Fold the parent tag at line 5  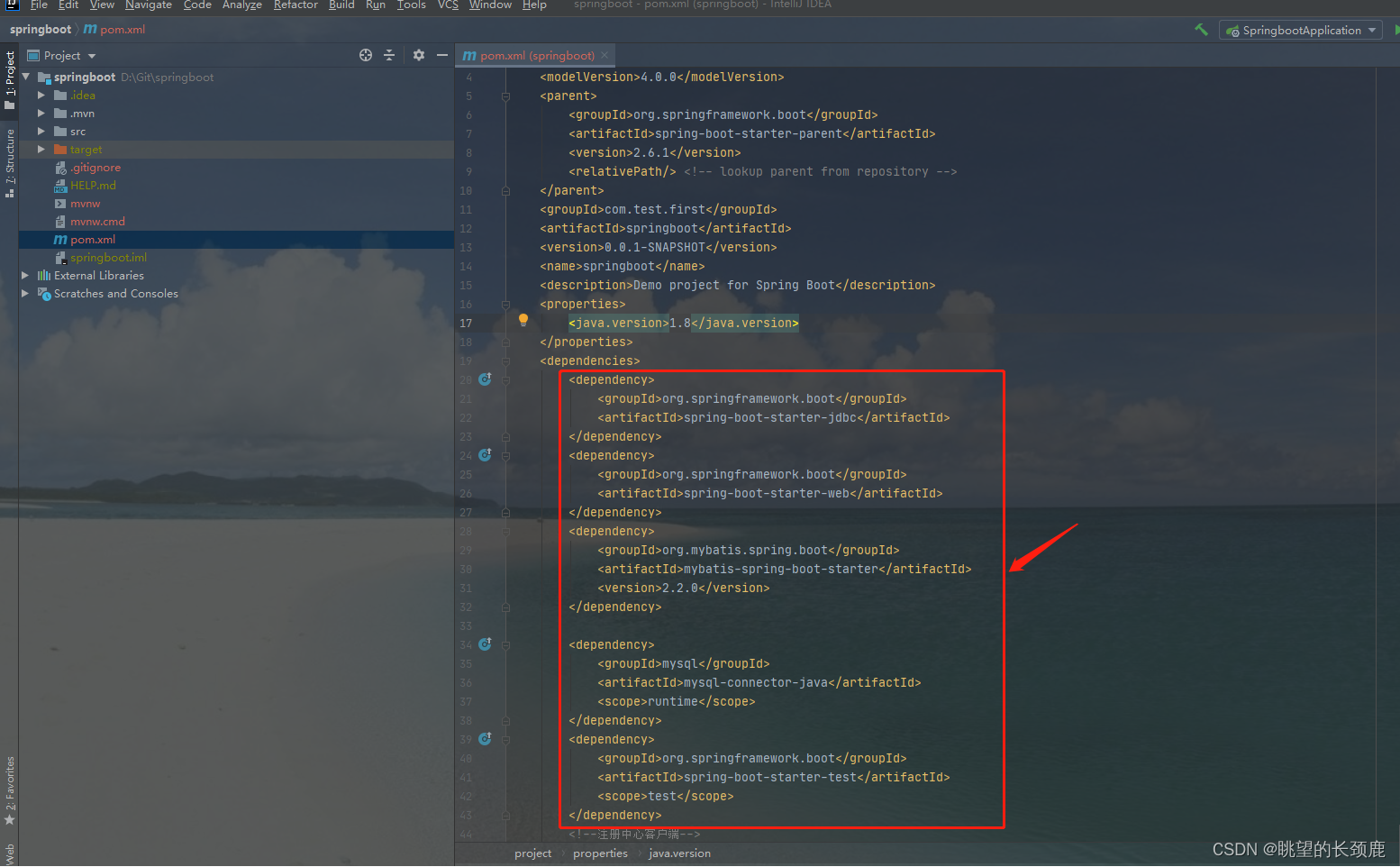coord(505,96)
